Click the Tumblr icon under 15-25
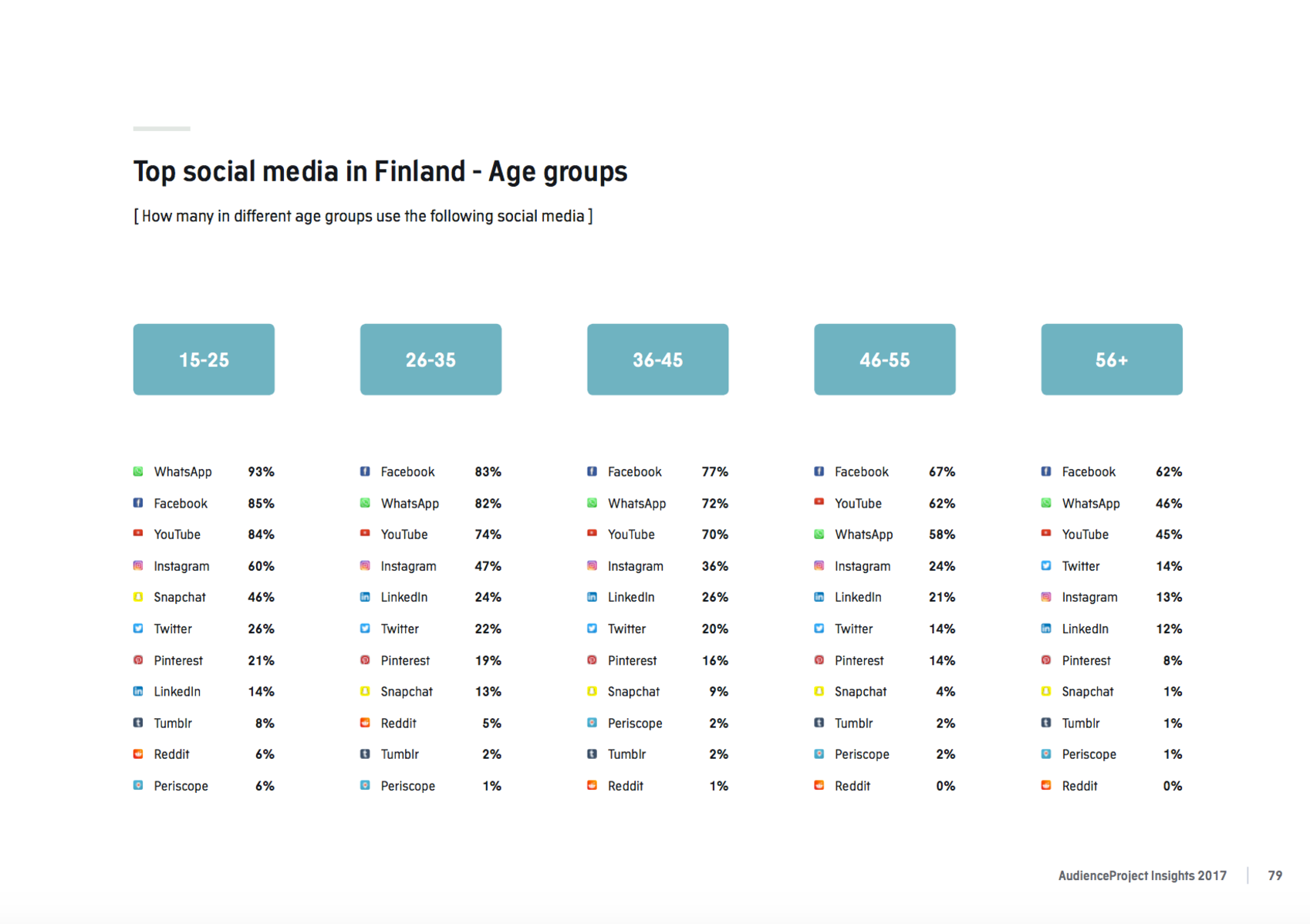 coord(138,723)
